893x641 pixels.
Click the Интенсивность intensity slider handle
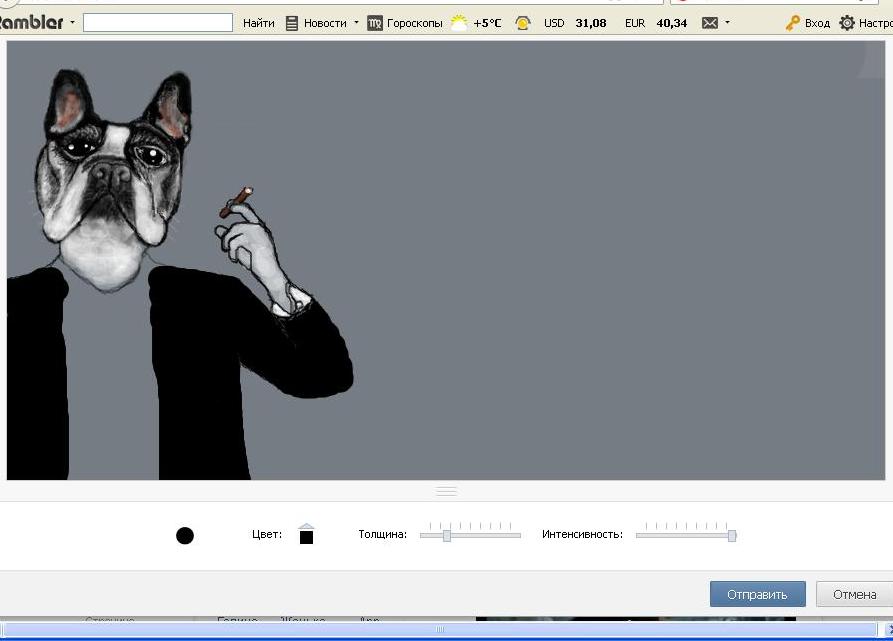coord(732,535)
